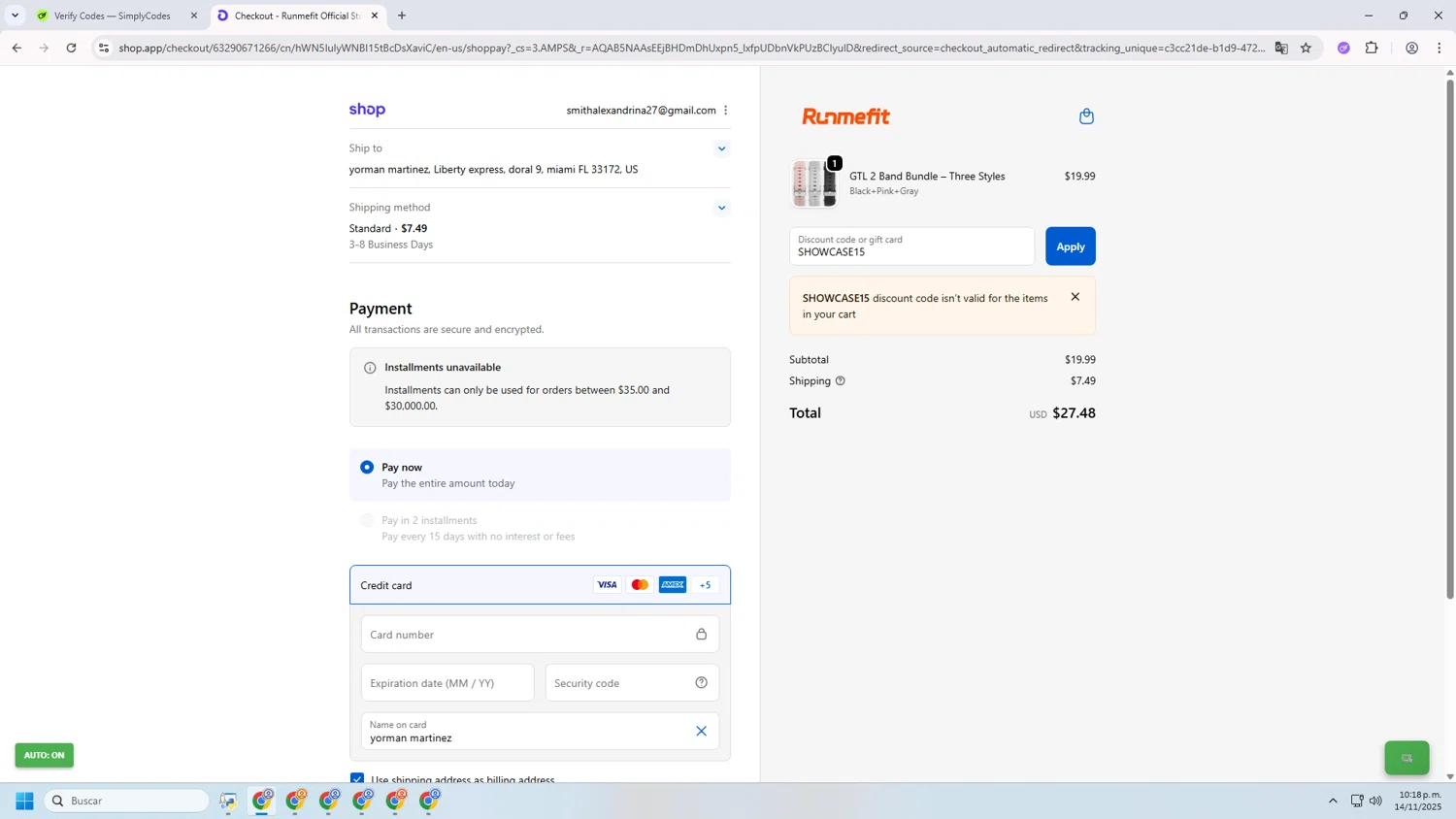
Task: Select Pay in 2 installments option
Action: (x=367, y=520)
